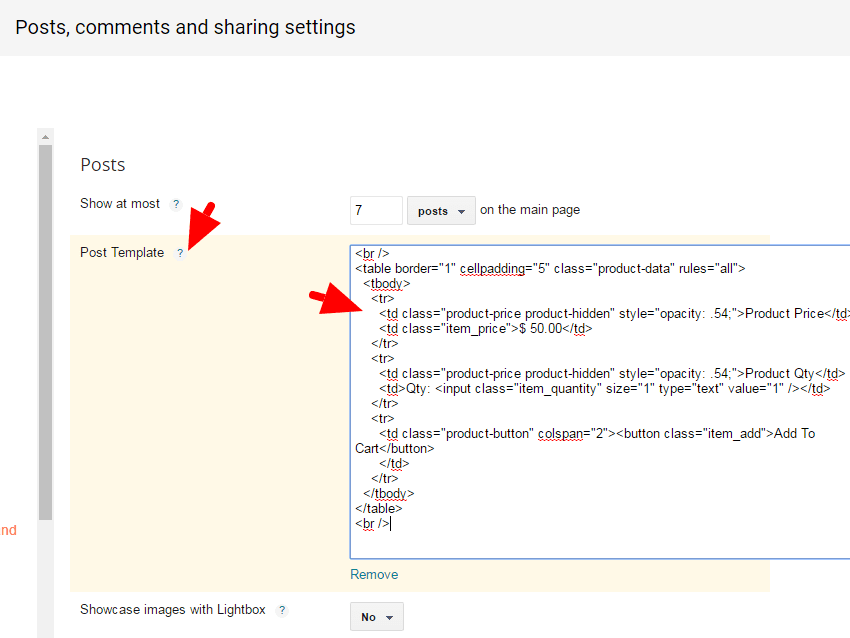Open the Post Template help icon
The width and height of the screenshot is (850, 638).
tap(180, 253)
